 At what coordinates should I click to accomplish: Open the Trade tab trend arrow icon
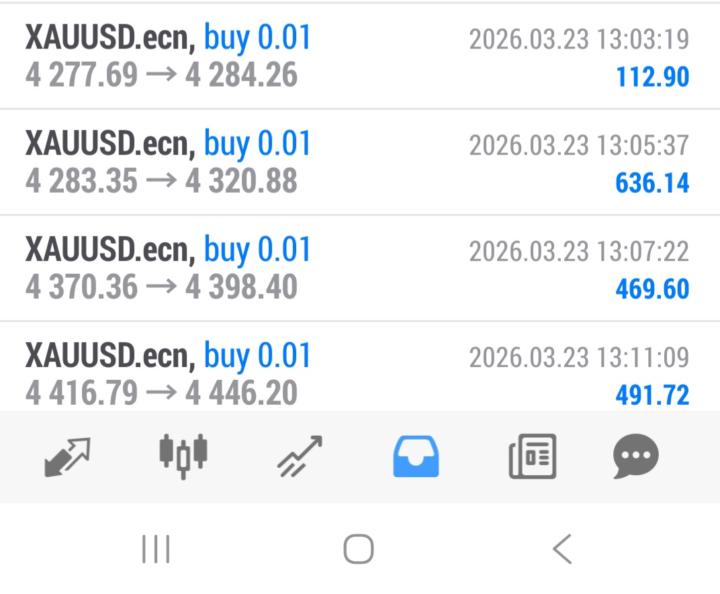coord(300,456)
